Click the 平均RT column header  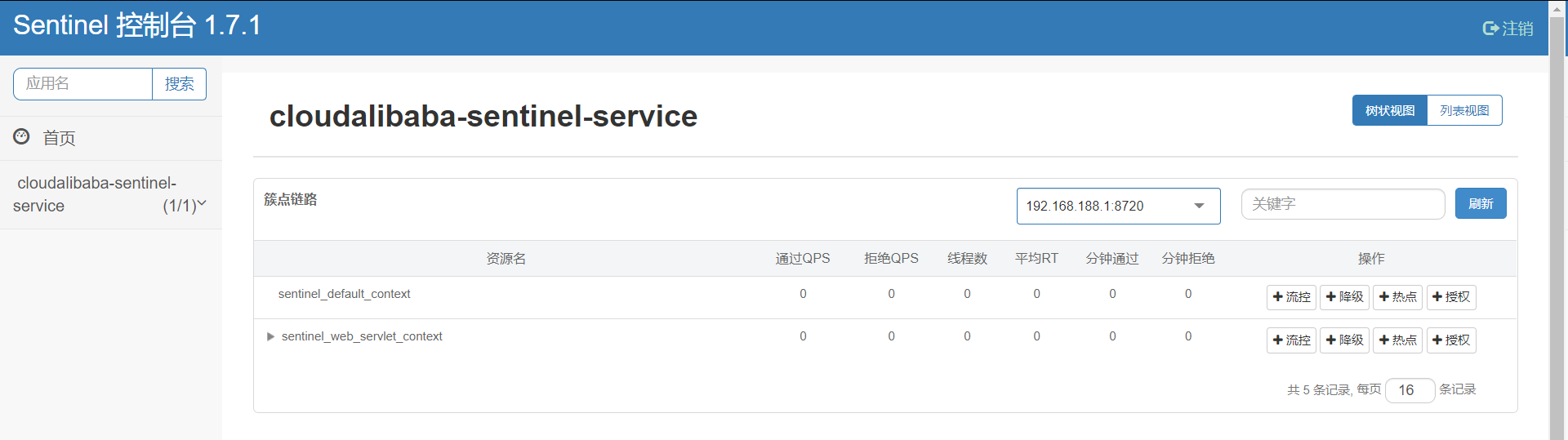(x=1036, y=259)
